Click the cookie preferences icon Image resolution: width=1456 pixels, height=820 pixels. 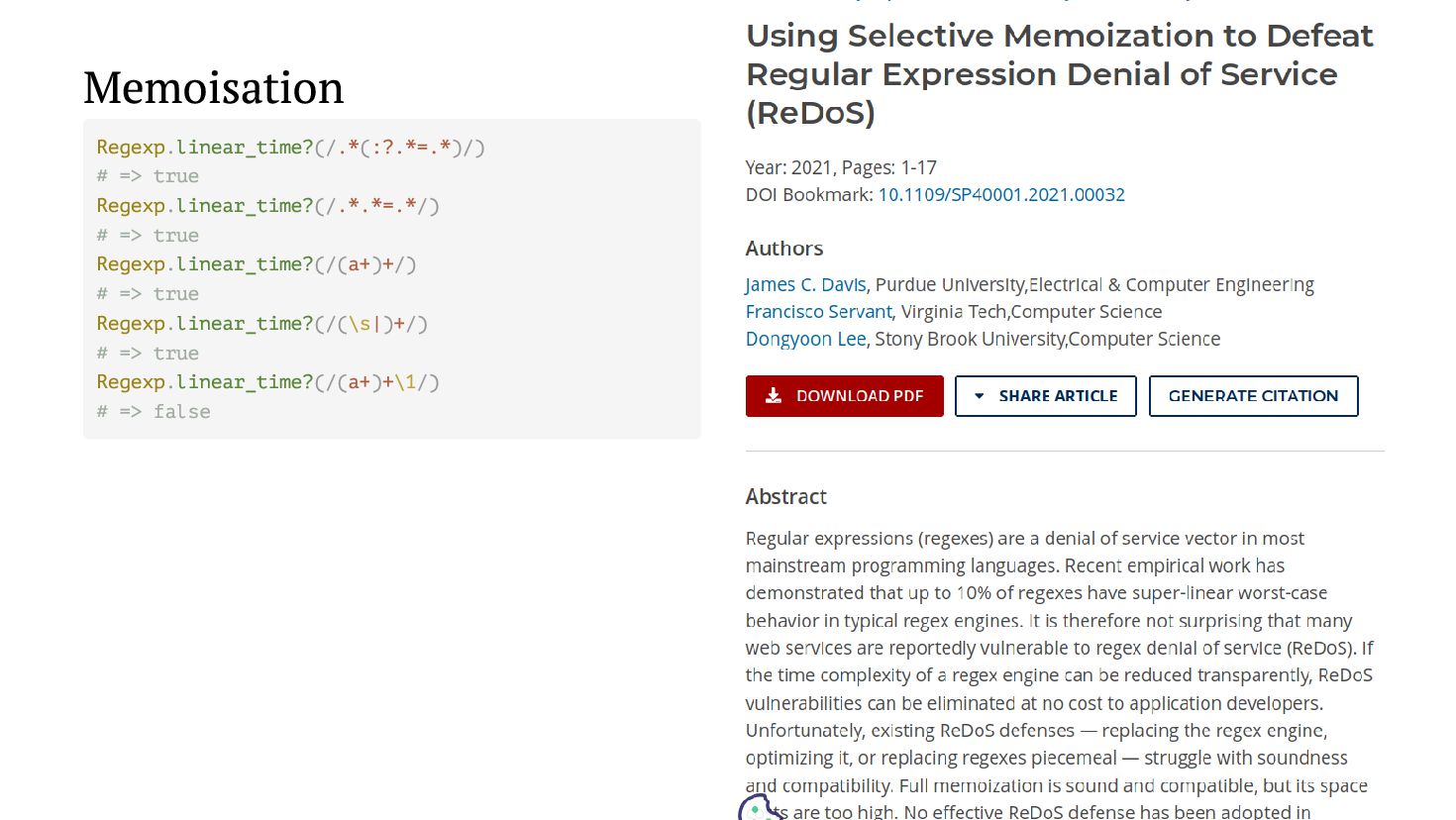tap(761, 808)
